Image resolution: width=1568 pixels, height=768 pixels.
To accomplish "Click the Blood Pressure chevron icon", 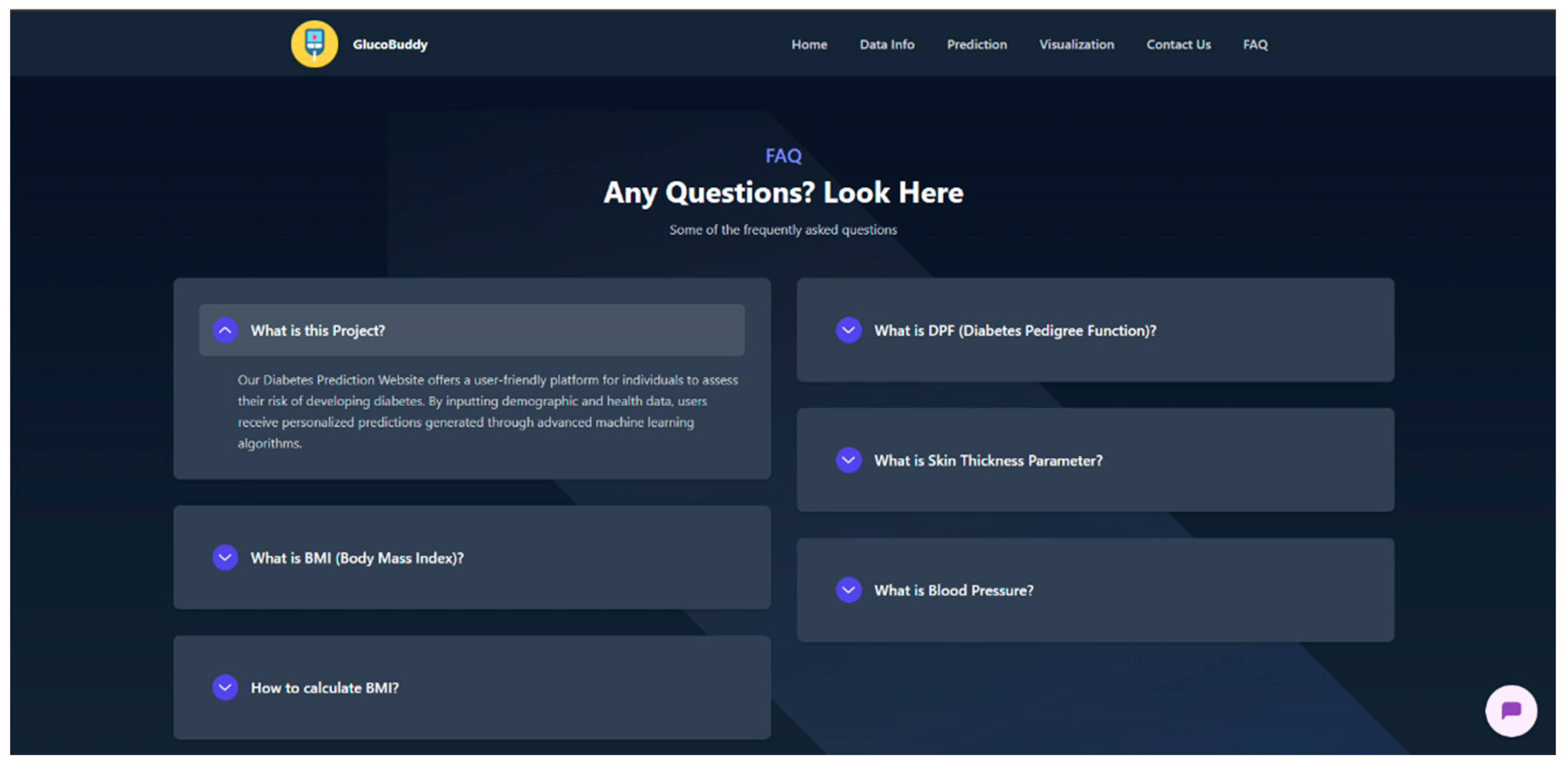I will pyautogui.click(x=848, y=590).
